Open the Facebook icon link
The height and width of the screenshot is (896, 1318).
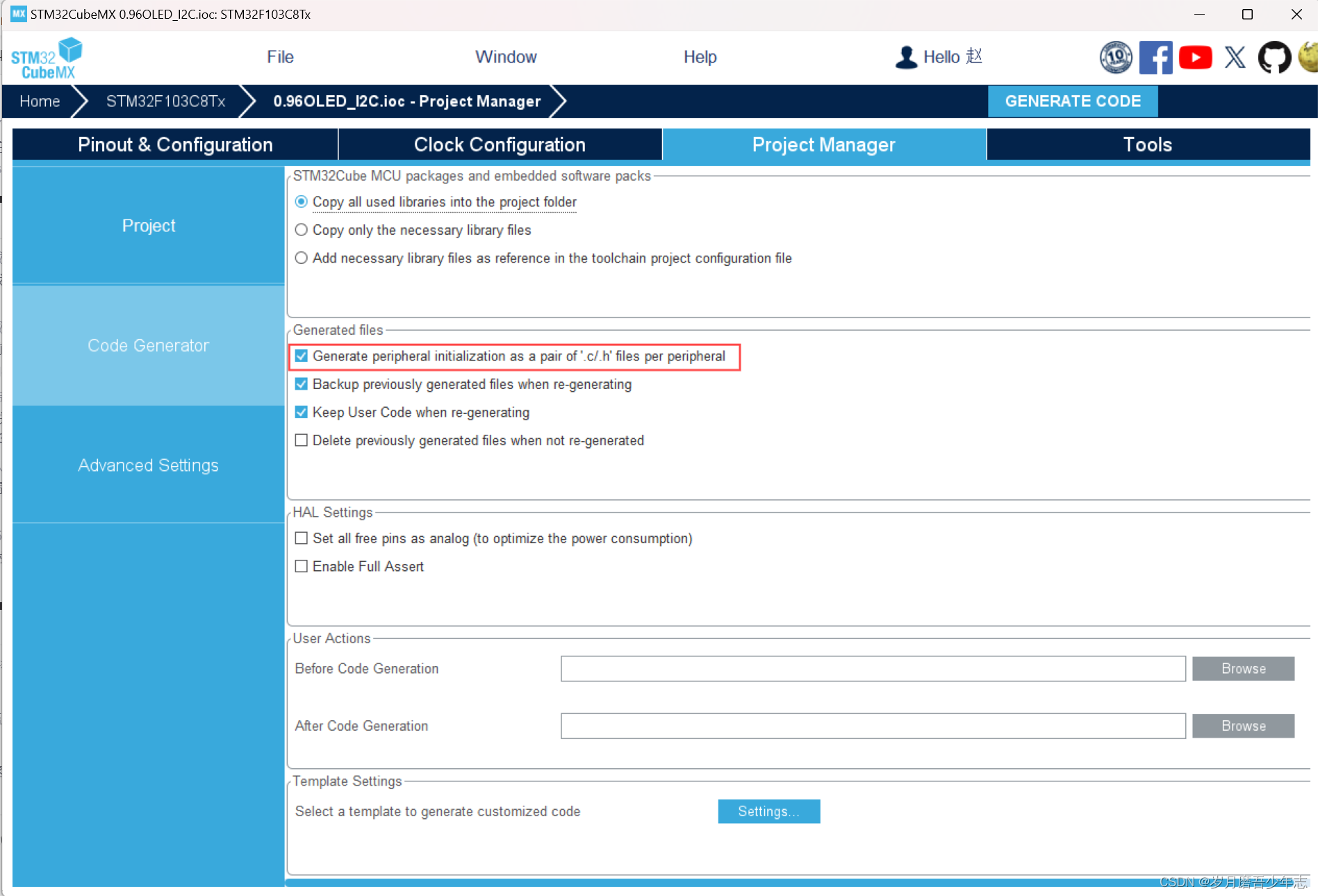1155,57
